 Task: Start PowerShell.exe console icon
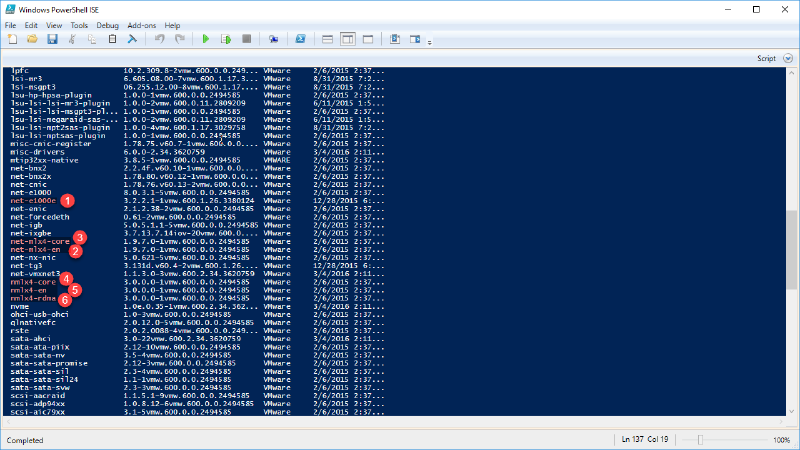pos(301,39)
